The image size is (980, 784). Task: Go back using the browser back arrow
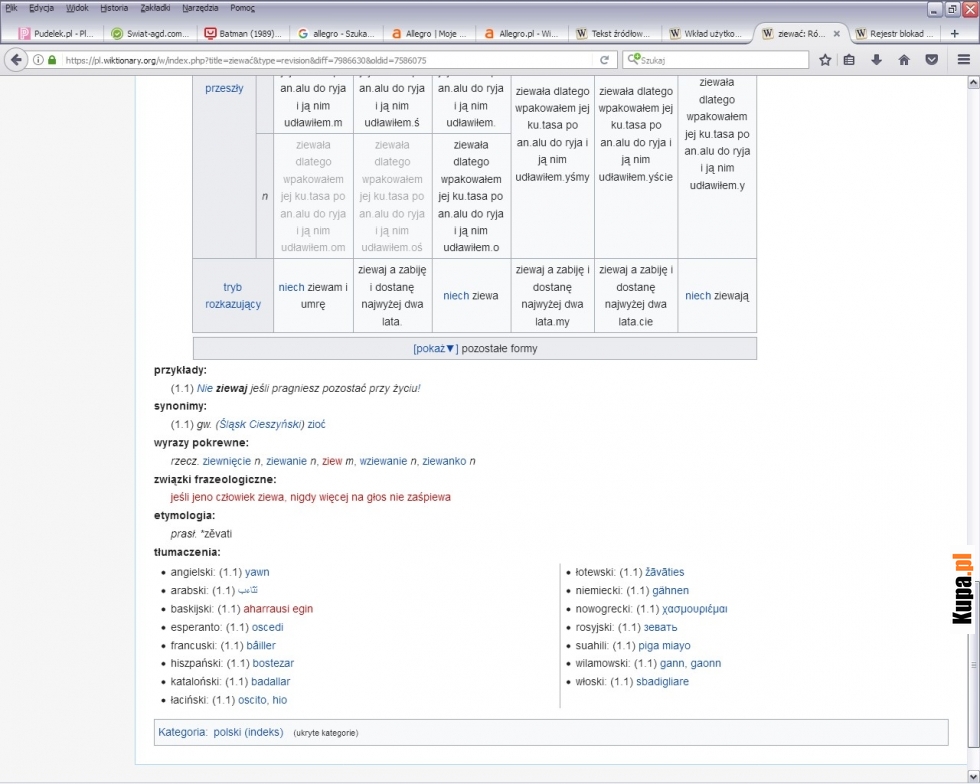16,60
